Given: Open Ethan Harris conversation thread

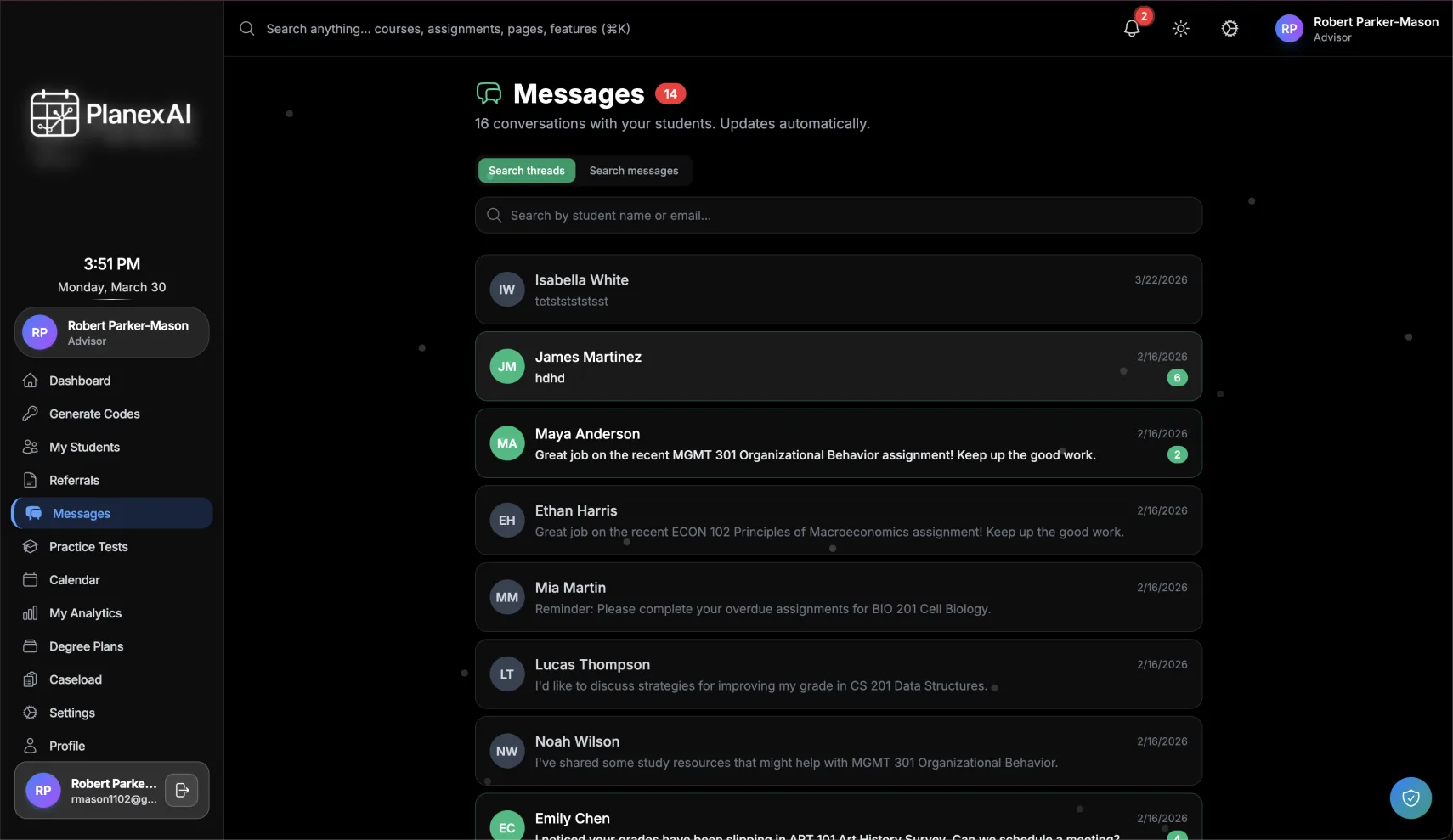Looking at the screenshot, I should 839,520.
